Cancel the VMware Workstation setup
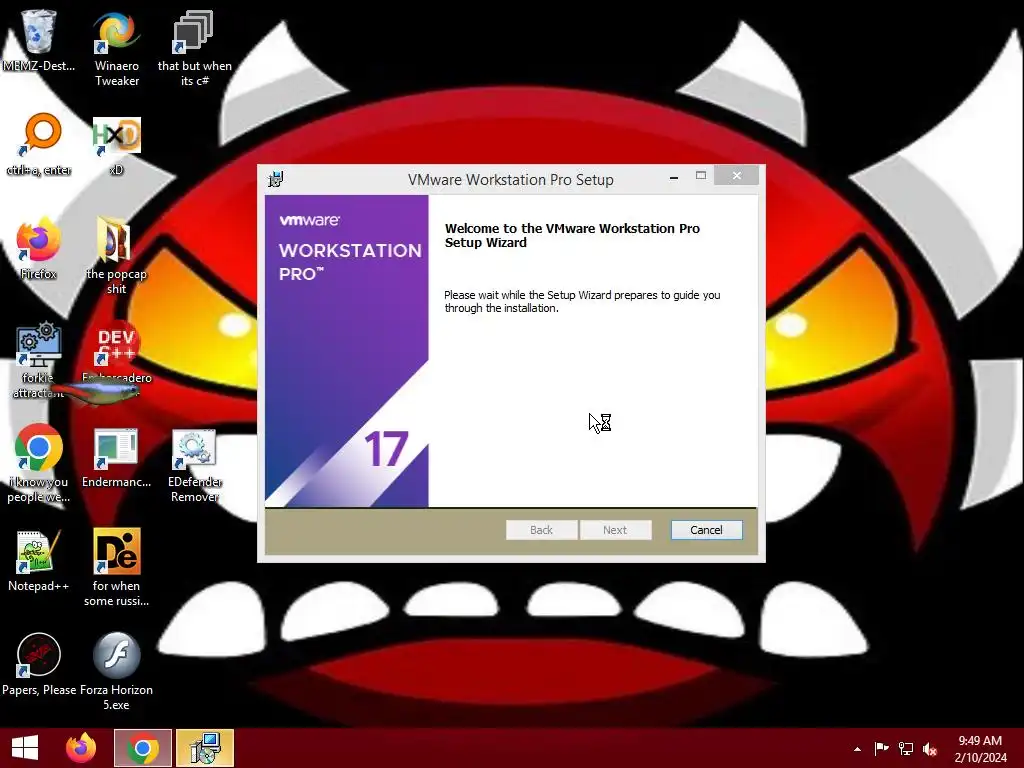 pos(706,530)
